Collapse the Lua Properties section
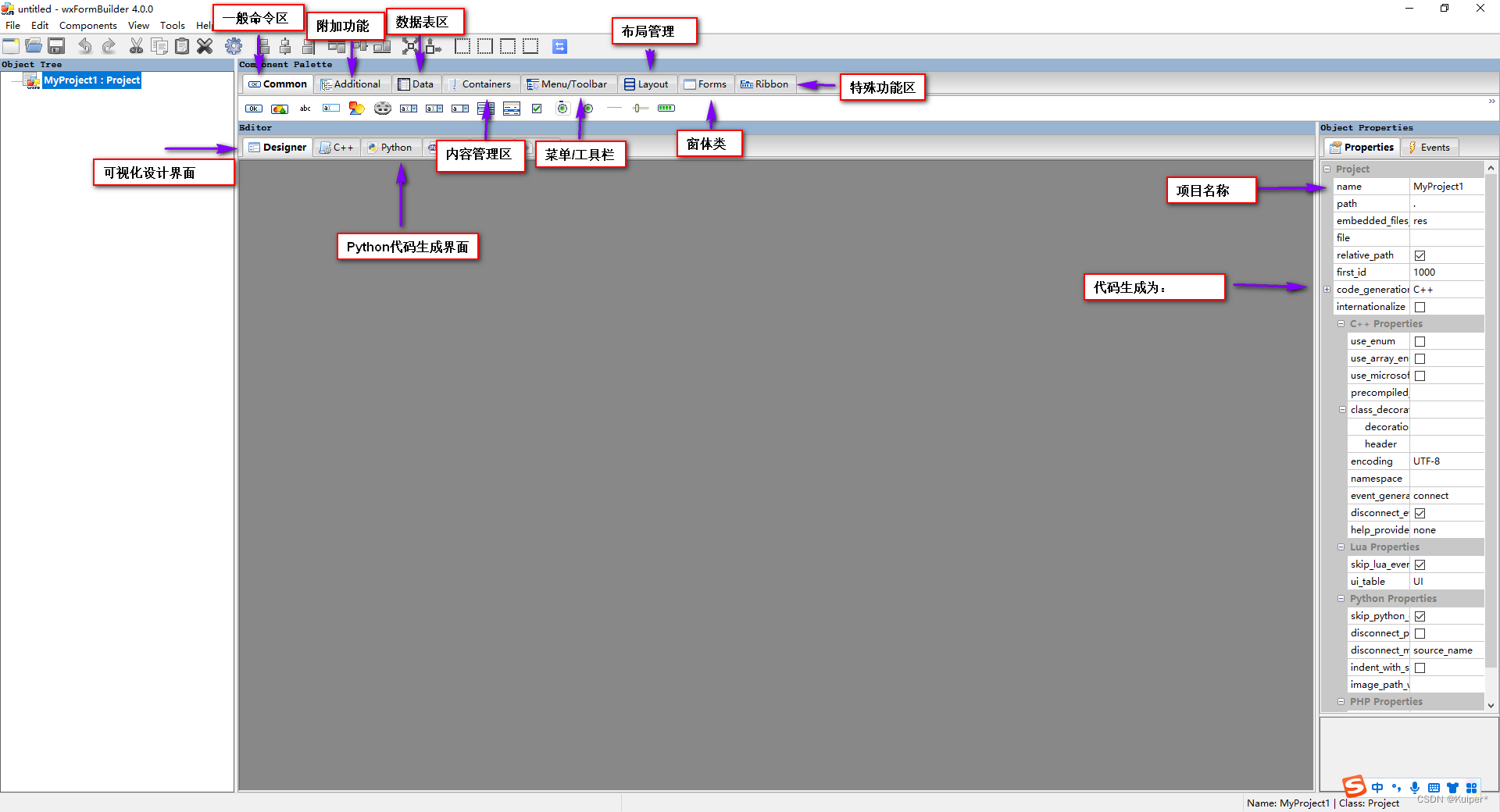Image resolution: width=1500 pixels, height=812 pixels. pos(1341,547)
